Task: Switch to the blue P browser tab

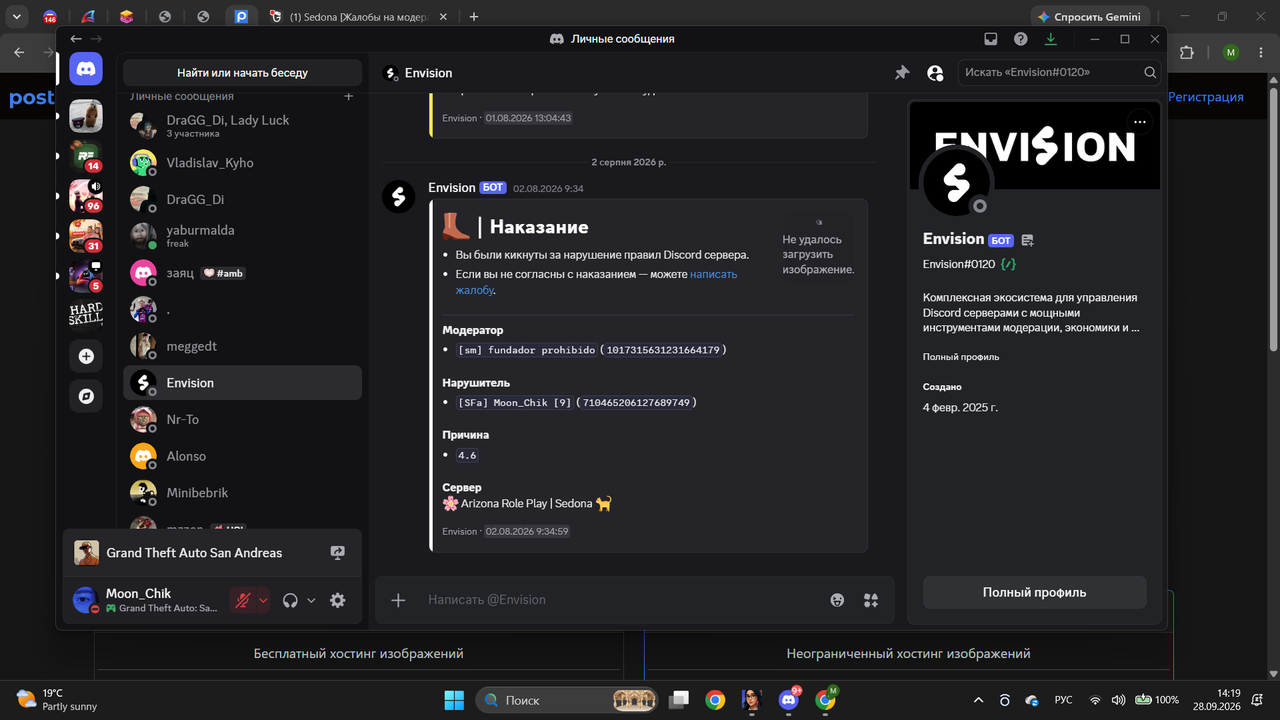Action: point(241,17)
